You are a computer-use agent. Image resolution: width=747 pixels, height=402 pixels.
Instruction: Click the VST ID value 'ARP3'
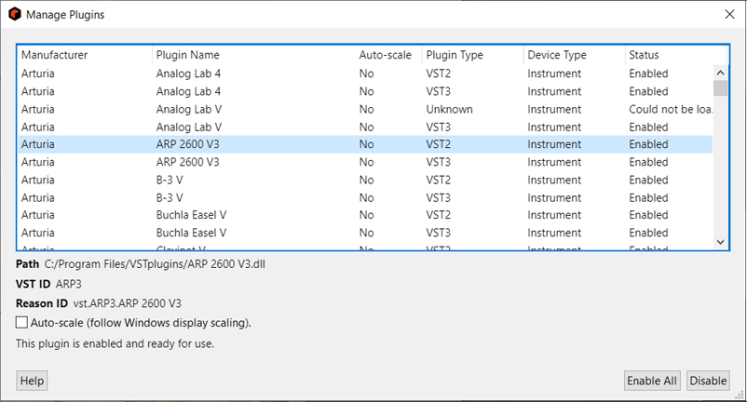(69, 284)
